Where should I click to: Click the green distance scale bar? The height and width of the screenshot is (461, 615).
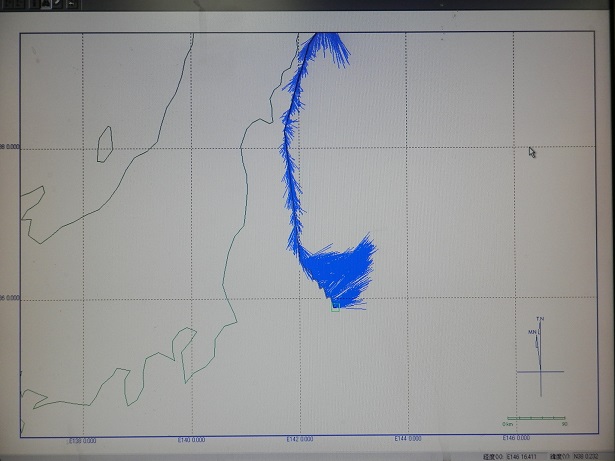pos(536,418)
